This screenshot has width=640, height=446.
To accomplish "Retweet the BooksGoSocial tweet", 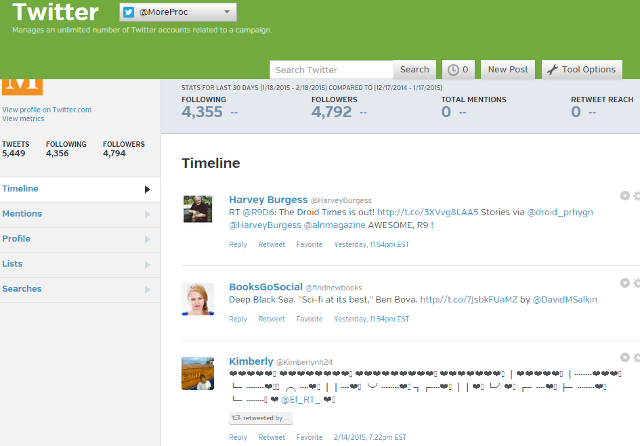I will 272,319.
